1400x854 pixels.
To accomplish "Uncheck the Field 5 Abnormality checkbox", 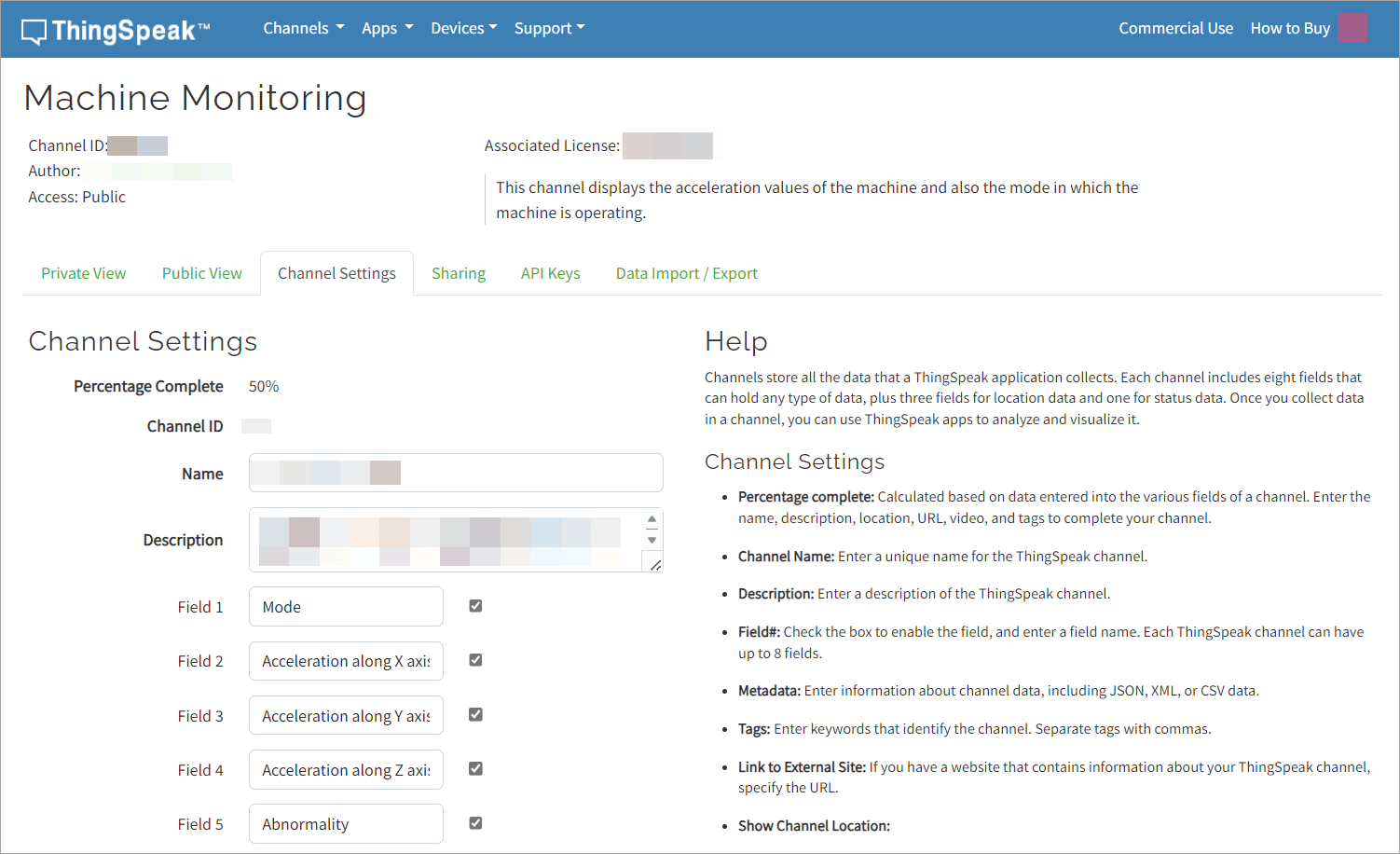I will tap(475, 823).
